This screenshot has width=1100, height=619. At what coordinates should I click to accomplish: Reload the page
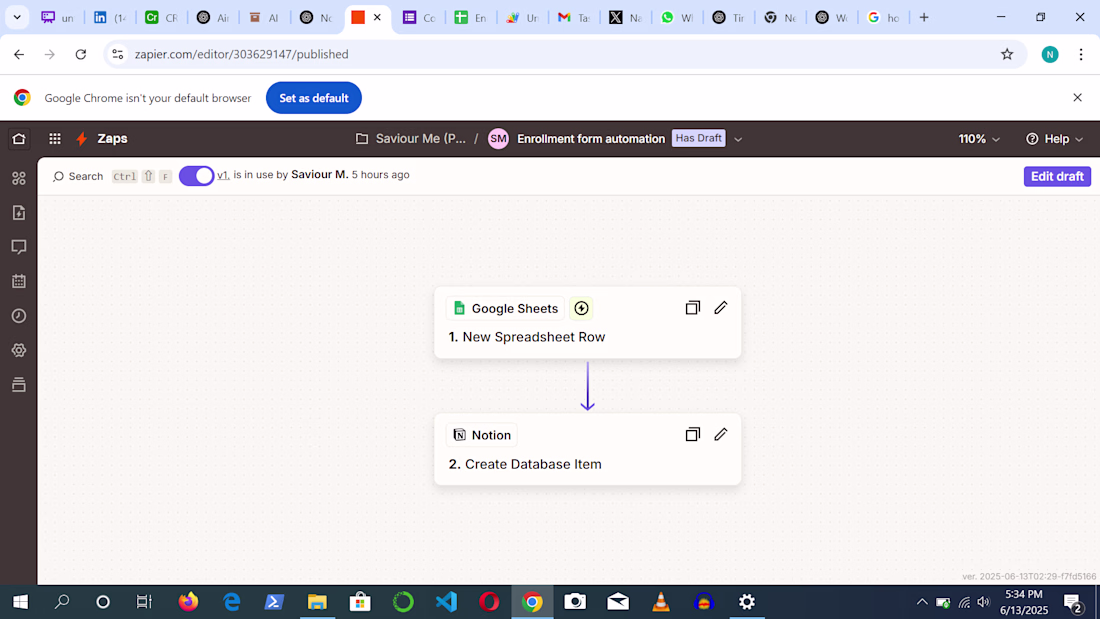point(81,54)
